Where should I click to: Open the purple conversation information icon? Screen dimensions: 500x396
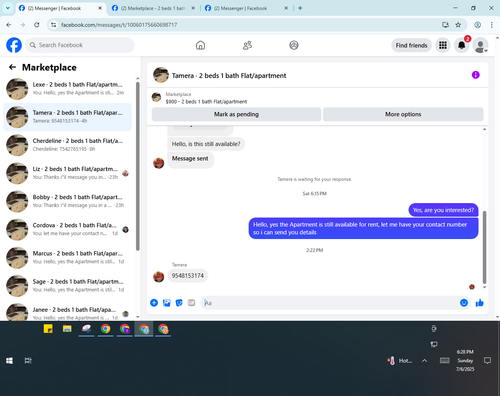click(x=476, y=75)
